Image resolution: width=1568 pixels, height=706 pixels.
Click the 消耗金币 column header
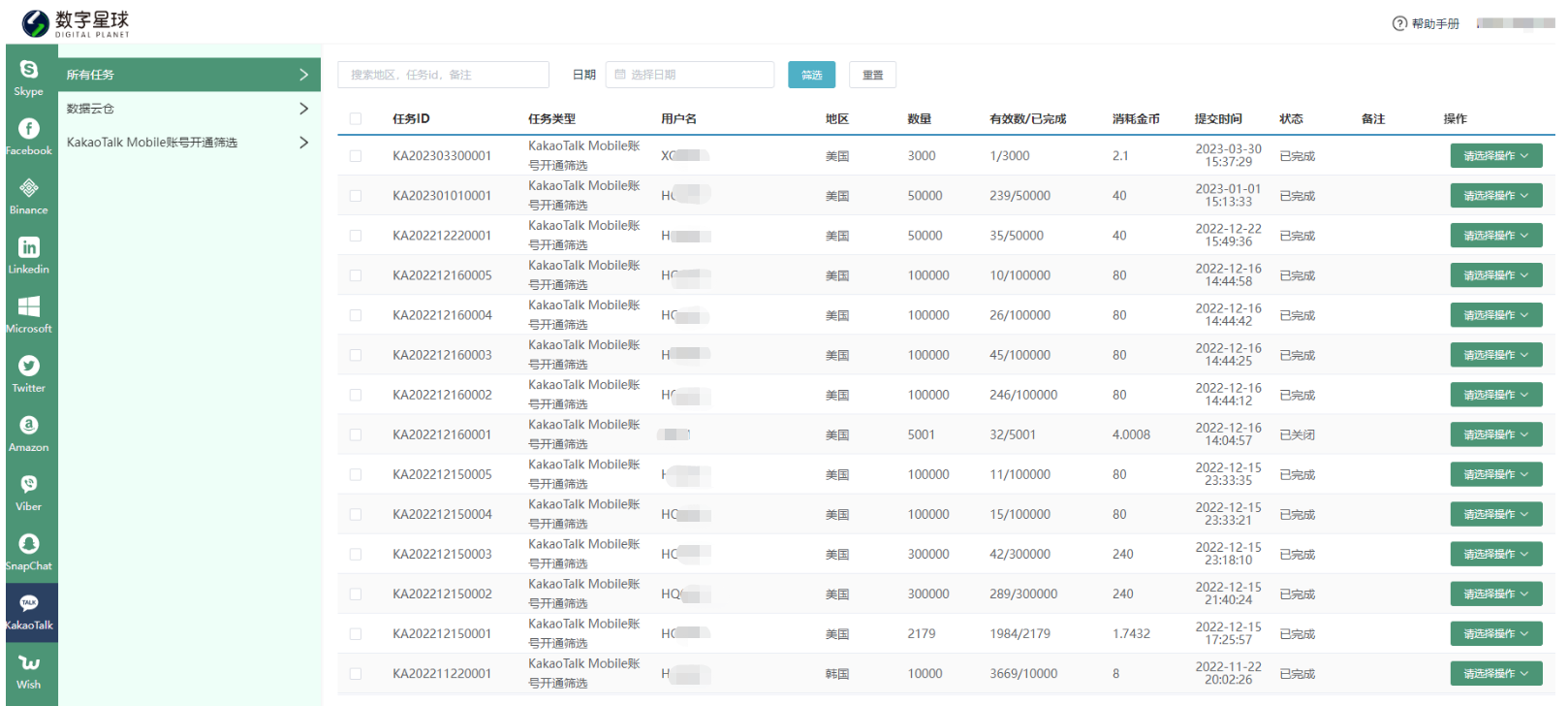[1136, 119]
